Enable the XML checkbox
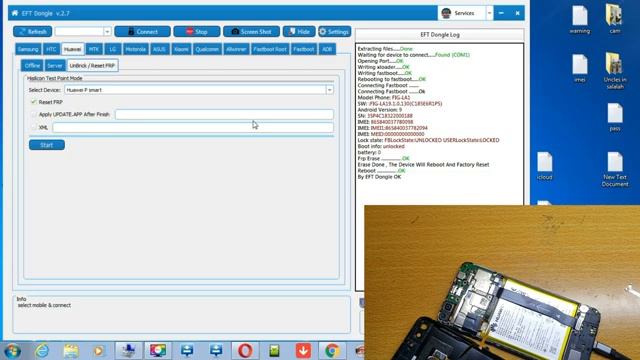640x360 pixels. 34,127
